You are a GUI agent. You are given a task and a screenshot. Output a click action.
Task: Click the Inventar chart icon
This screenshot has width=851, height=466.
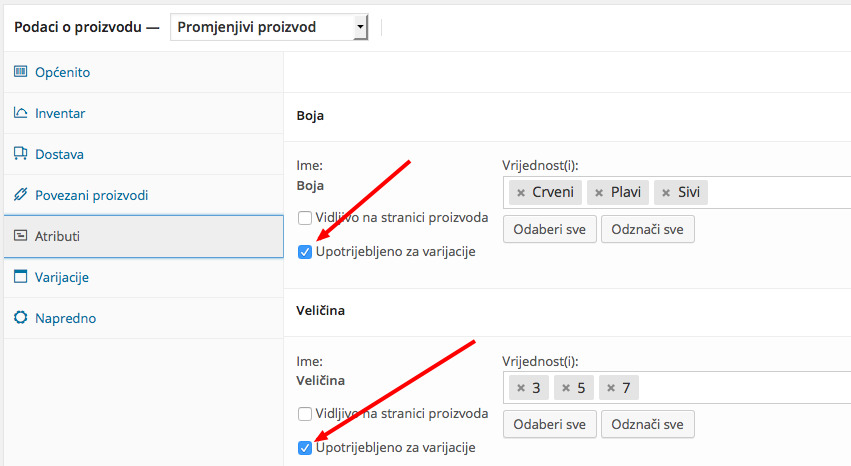click(21, 113)
